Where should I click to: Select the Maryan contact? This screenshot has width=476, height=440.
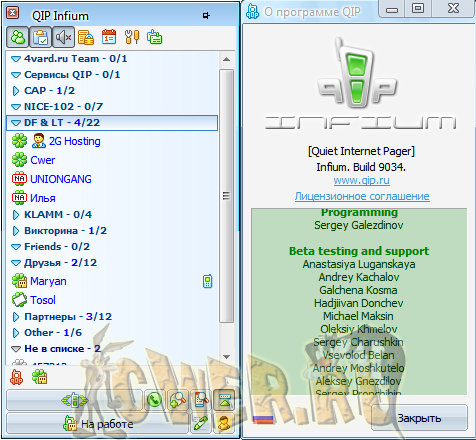(x=112, y=281)
